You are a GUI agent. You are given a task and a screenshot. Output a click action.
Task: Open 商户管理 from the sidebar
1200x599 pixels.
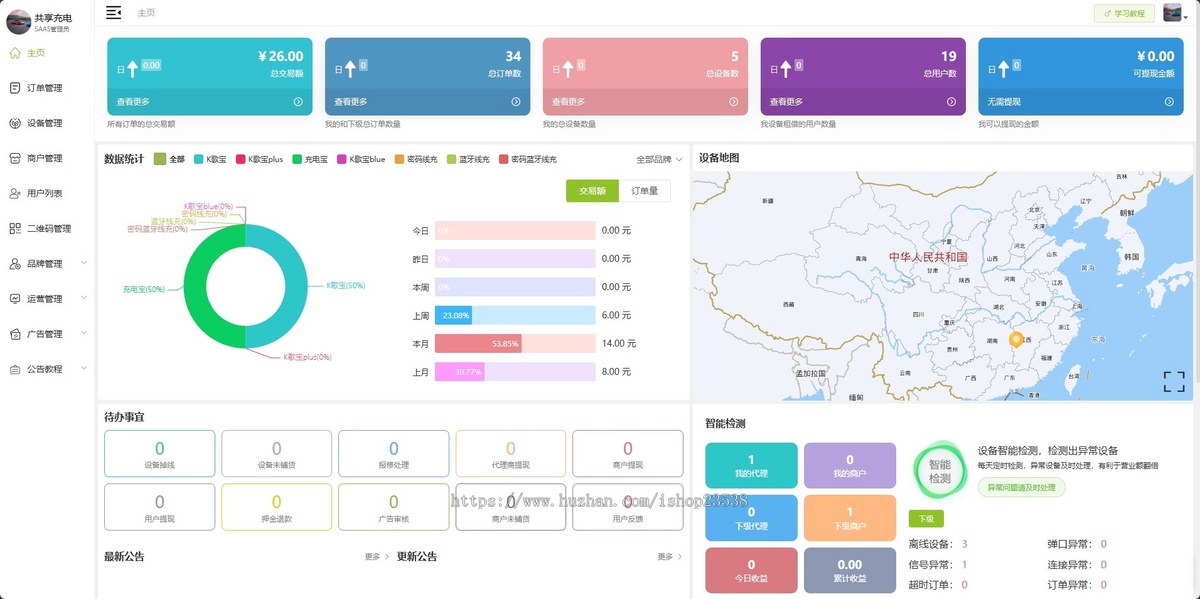coord(13,157)
